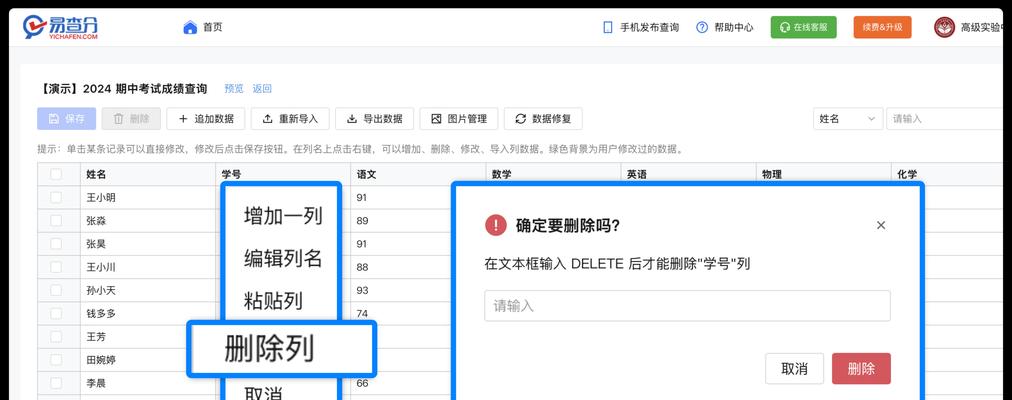
Task: Click the 学号 column header
Action: coord(283,174)
